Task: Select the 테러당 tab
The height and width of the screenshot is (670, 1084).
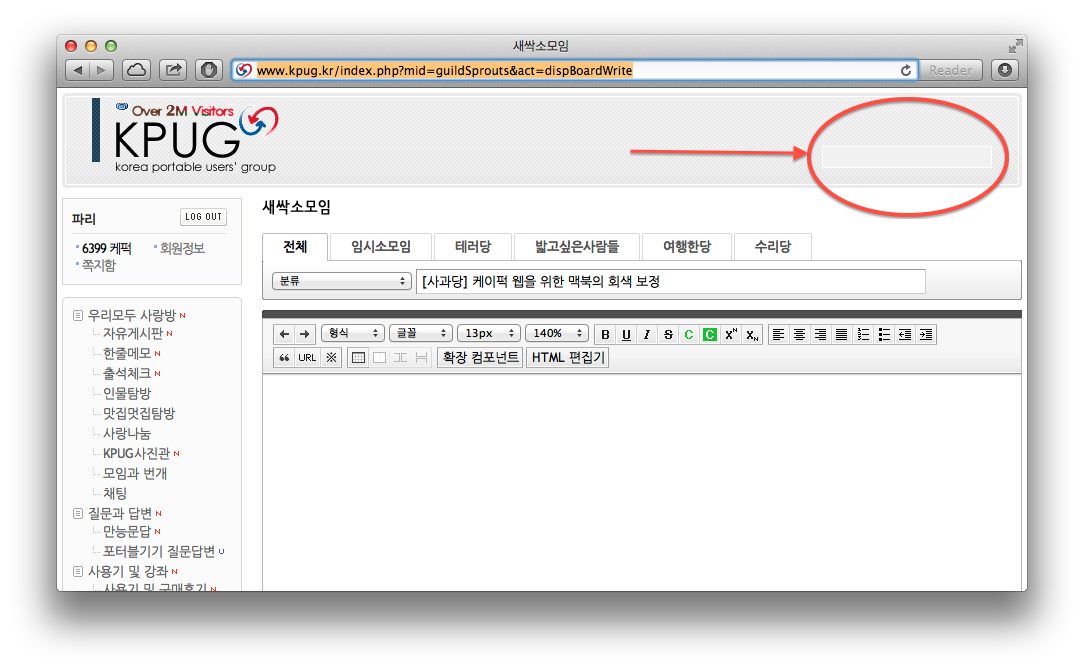Action: coord(473,247)
